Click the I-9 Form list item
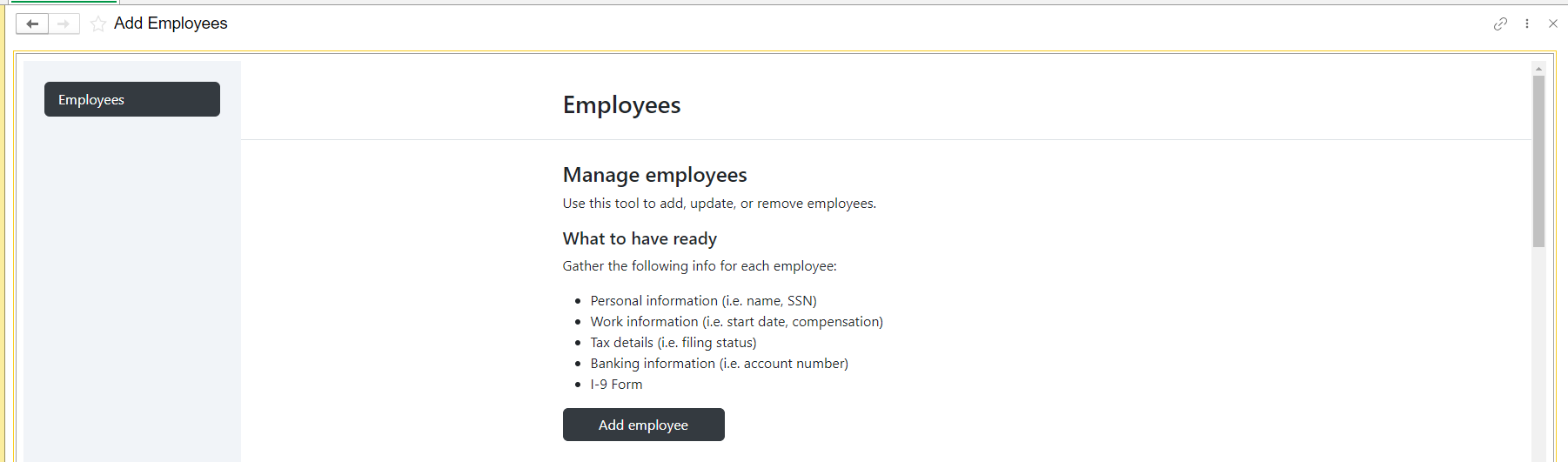Viewport: 1568px width, 462px height. click(x=617, y=385)
